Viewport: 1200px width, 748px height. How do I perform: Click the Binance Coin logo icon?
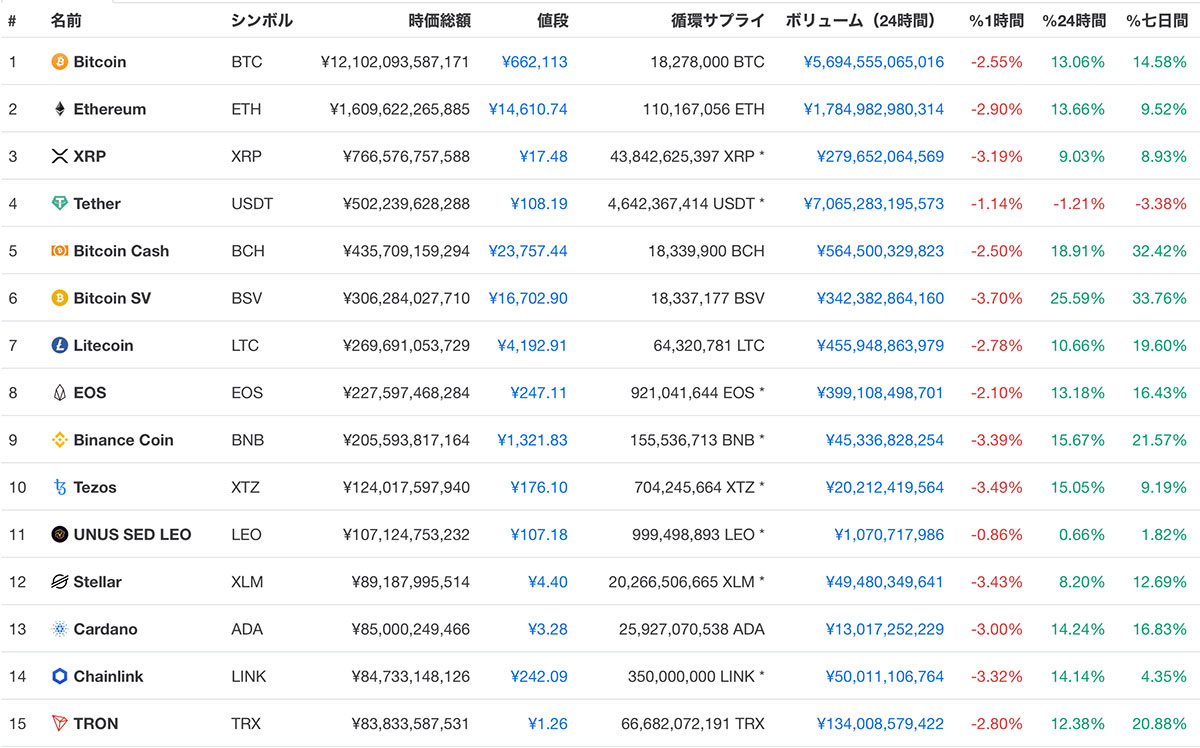(x=60, y=440)
